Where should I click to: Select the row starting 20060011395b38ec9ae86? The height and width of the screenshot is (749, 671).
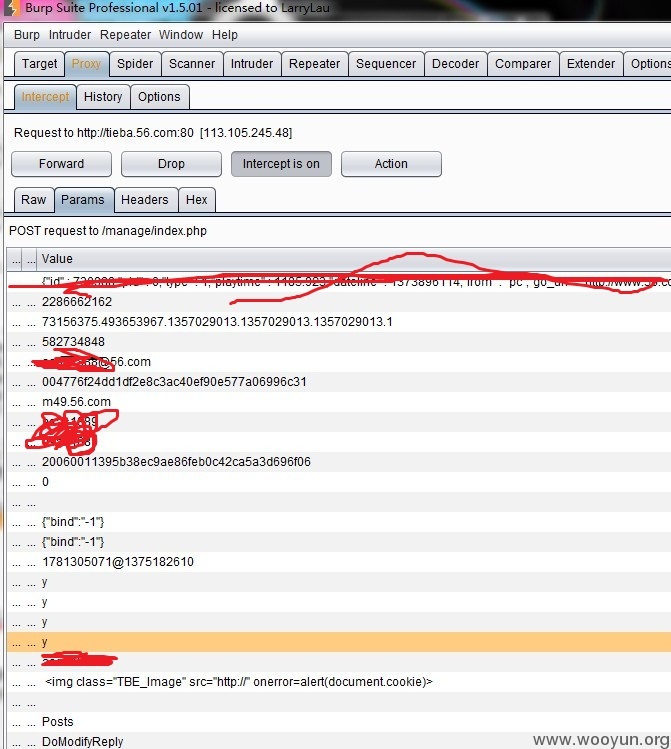point(339,462)
